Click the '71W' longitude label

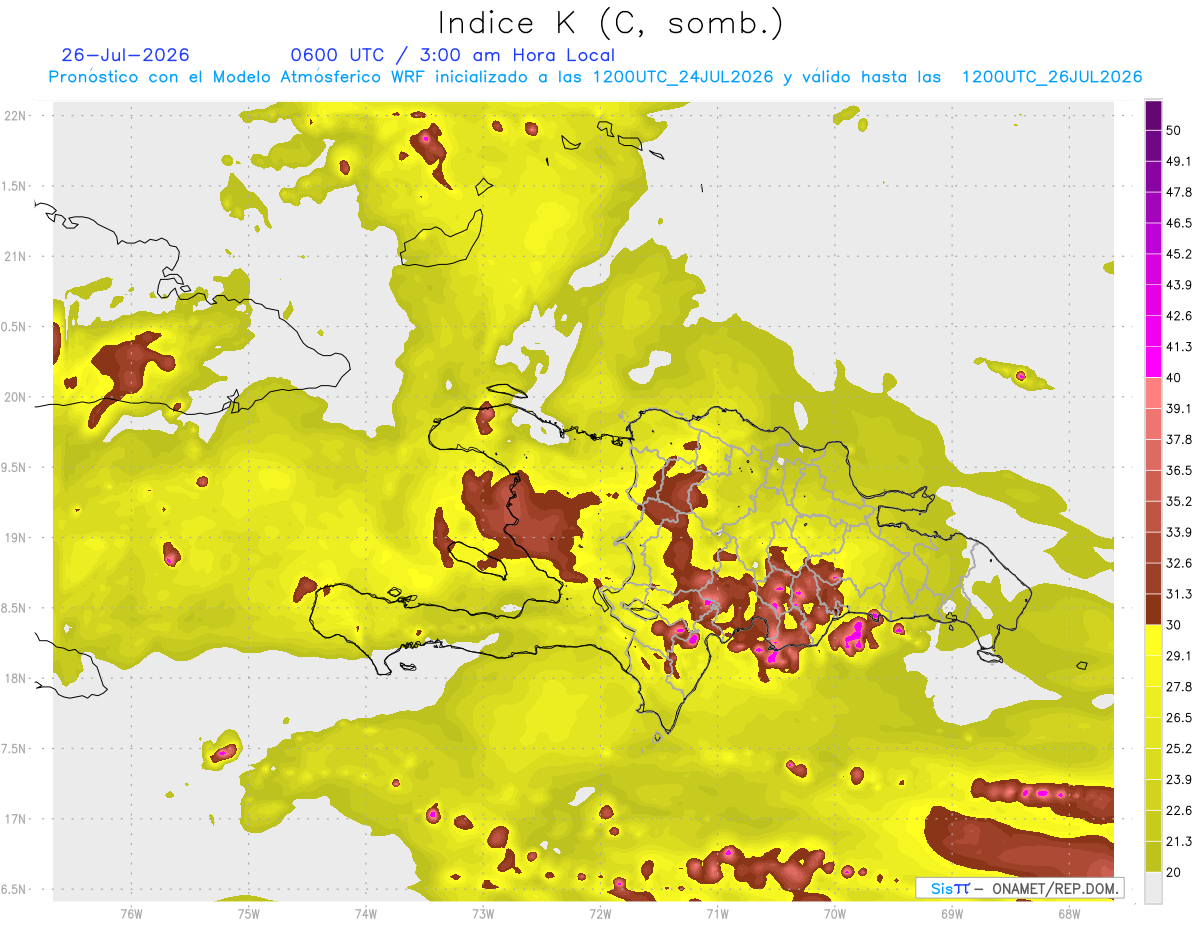click(717, 913)
